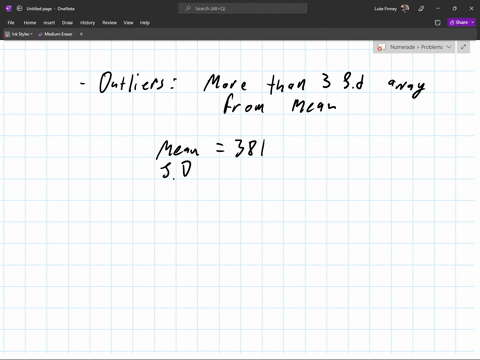Screen dimensions: 480x360
Task: Click the pen mode icon in title bar
Action: 421,9
